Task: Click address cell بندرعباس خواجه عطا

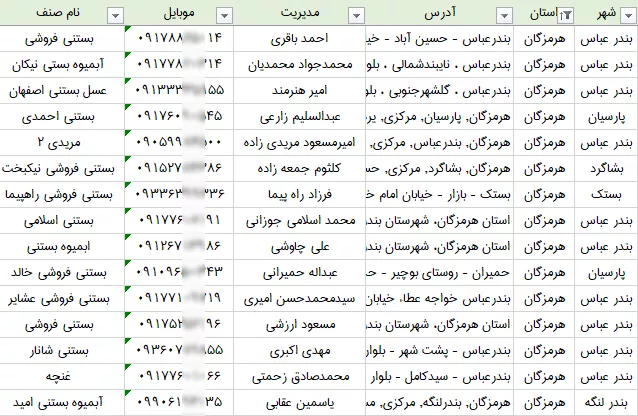Action: tap(439, 299)
